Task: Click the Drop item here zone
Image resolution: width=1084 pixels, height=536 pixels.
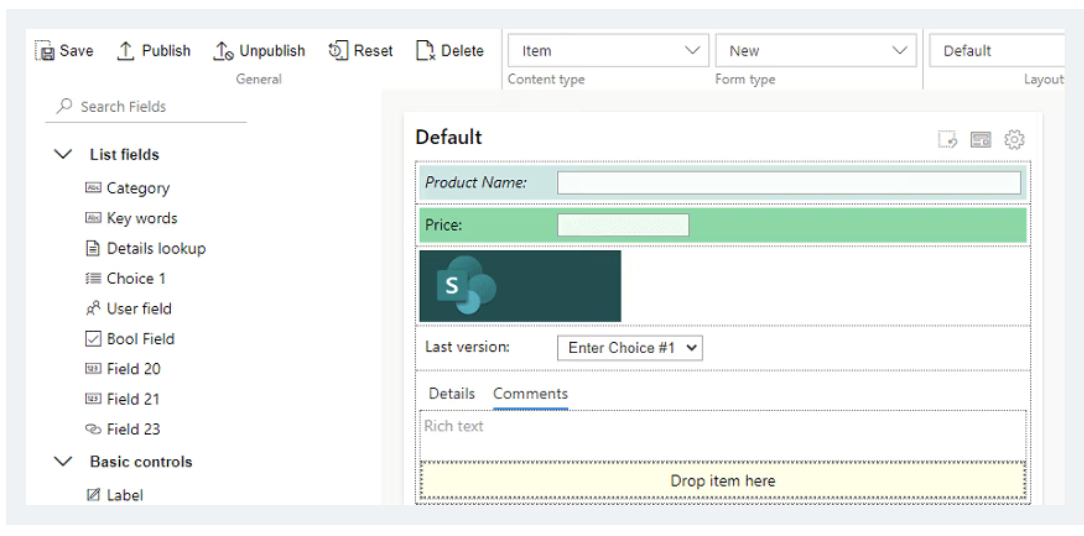Action: click(x=723, y=481)
